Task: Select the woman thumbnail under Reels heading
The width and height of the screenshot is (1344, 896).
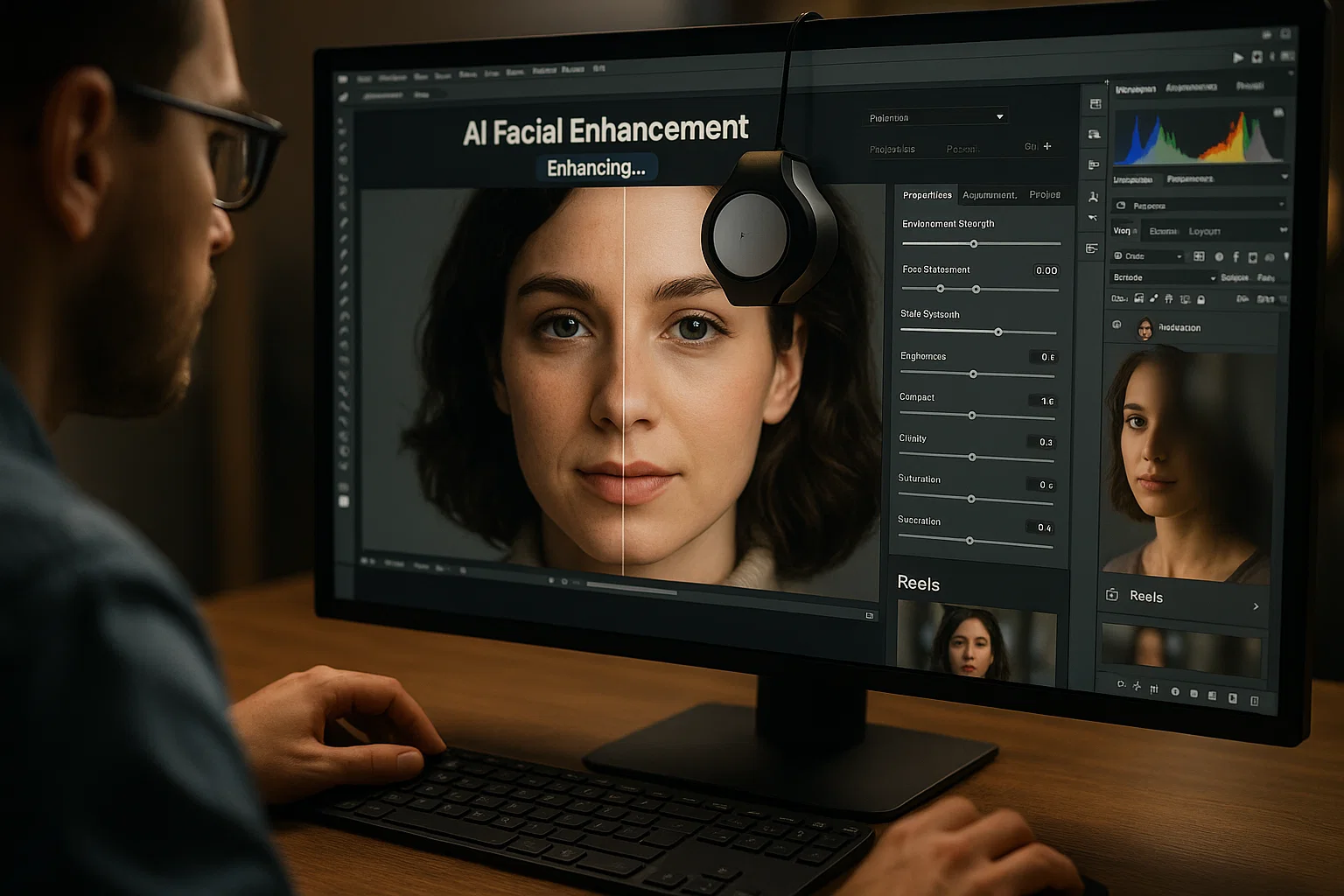Action: [x=976, y=642]
